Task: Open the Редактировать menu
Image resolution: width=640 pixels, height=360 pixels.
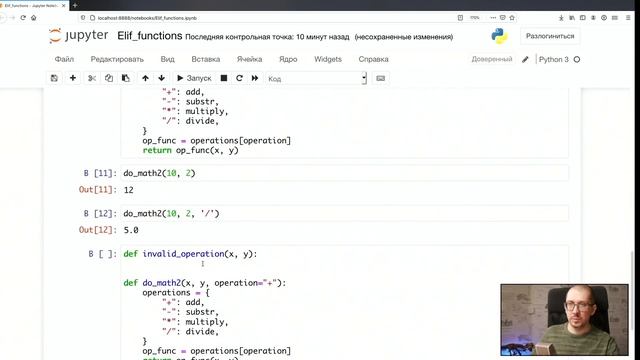Action: [x=117, y=59]
